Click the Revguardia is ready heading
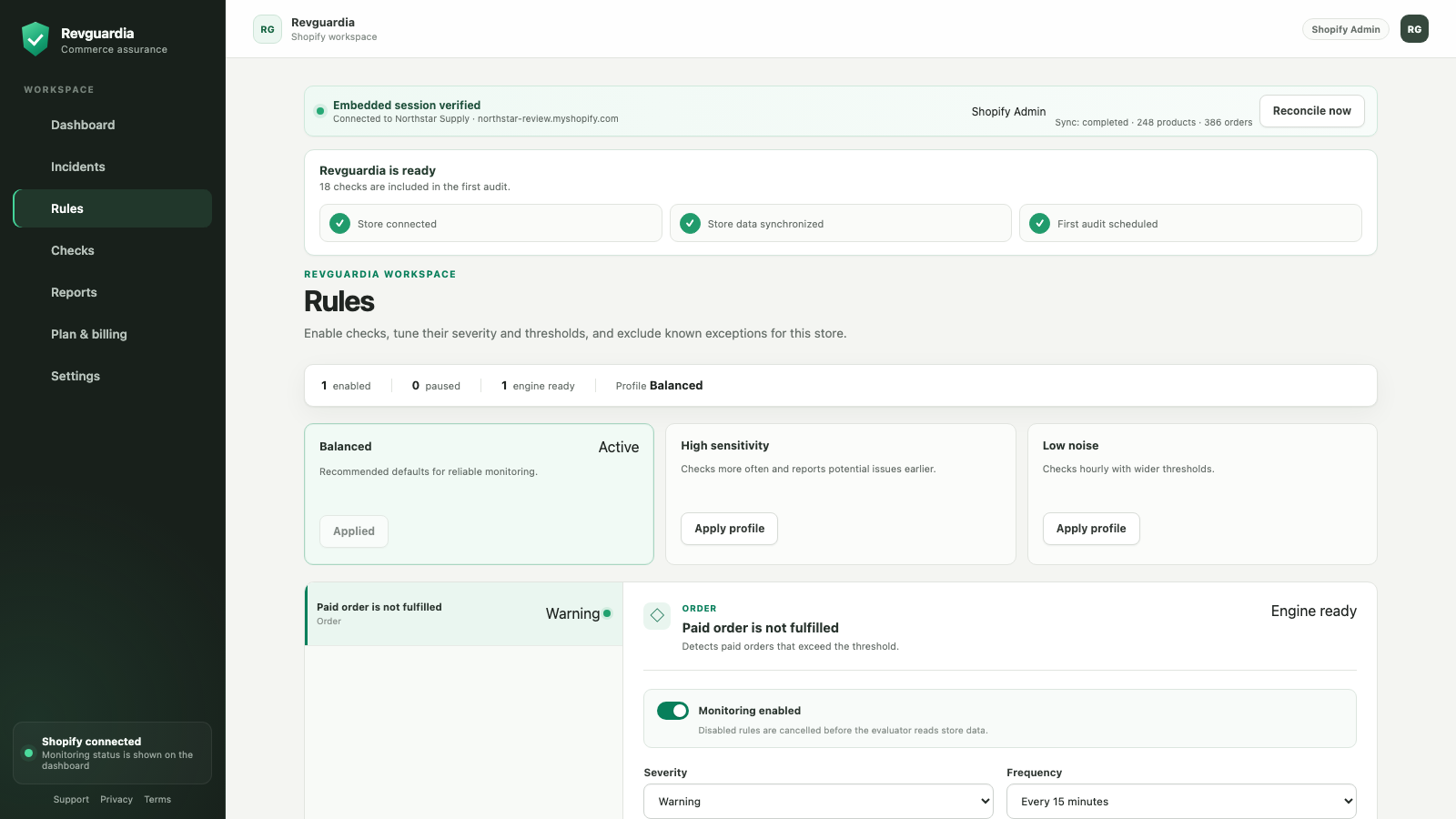The height and width of the screenshot is (819, 1456). (x=378, y=170)
